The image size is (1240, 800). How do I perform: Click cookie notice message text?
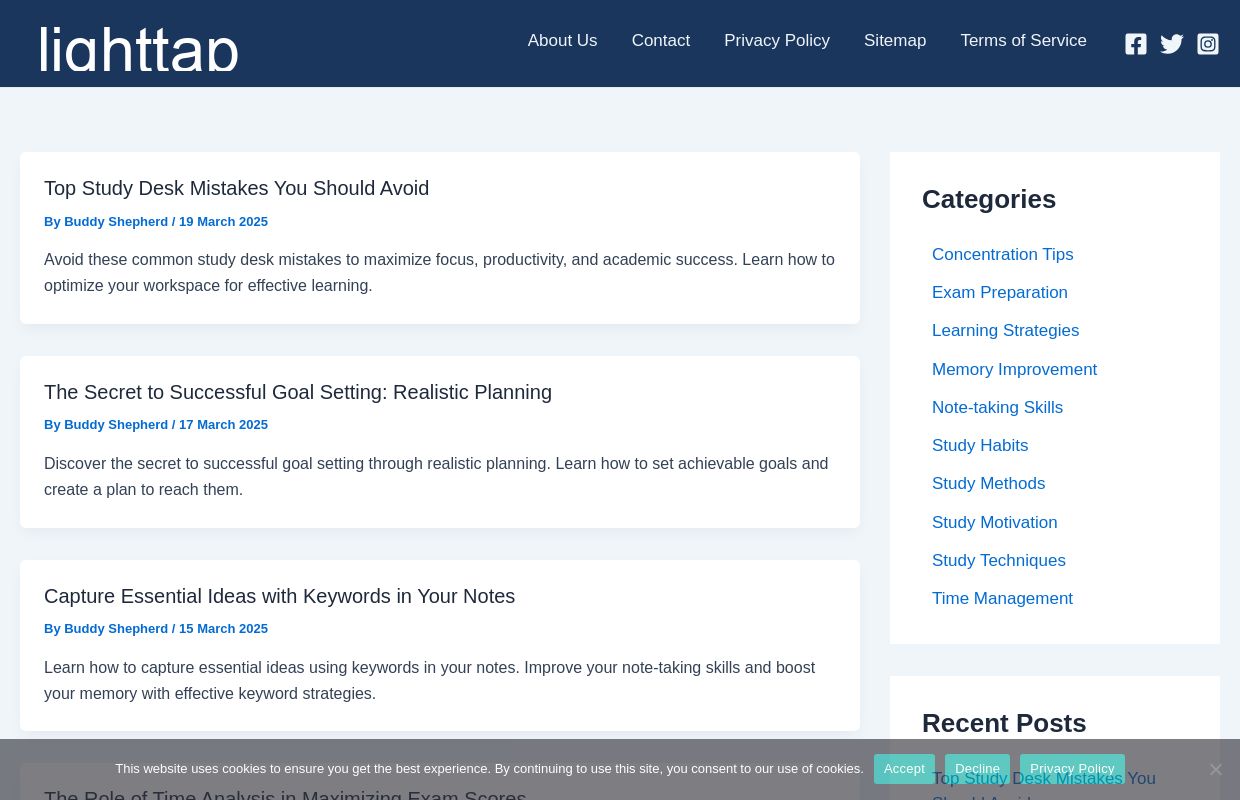pos(489,769)
